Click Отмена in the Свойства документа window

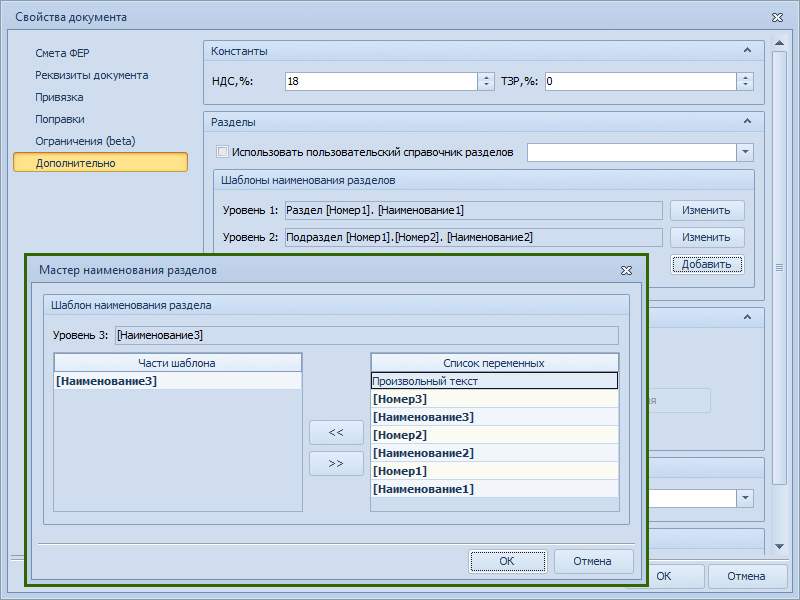(747, 576)
